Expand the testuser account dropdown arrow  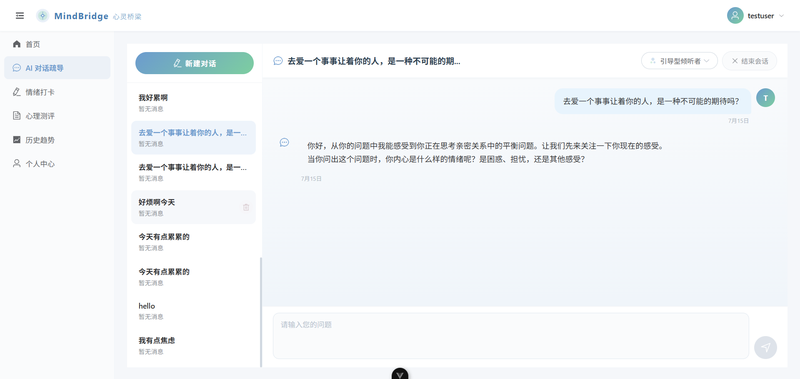pyautogui.click(x=781, y=16)
